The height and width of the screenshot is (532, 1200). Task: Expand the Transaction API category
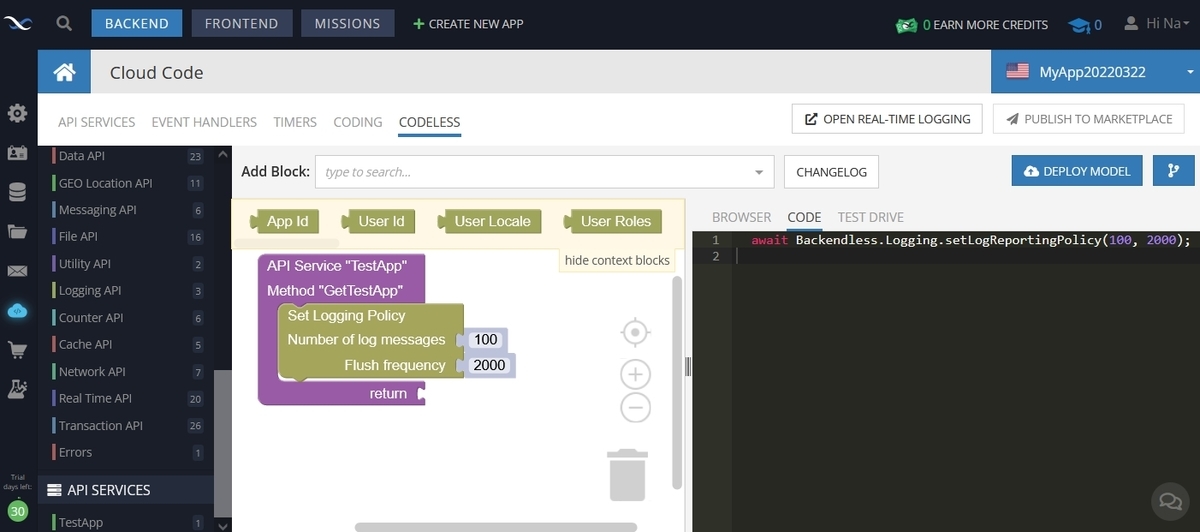tap(128, 425)
